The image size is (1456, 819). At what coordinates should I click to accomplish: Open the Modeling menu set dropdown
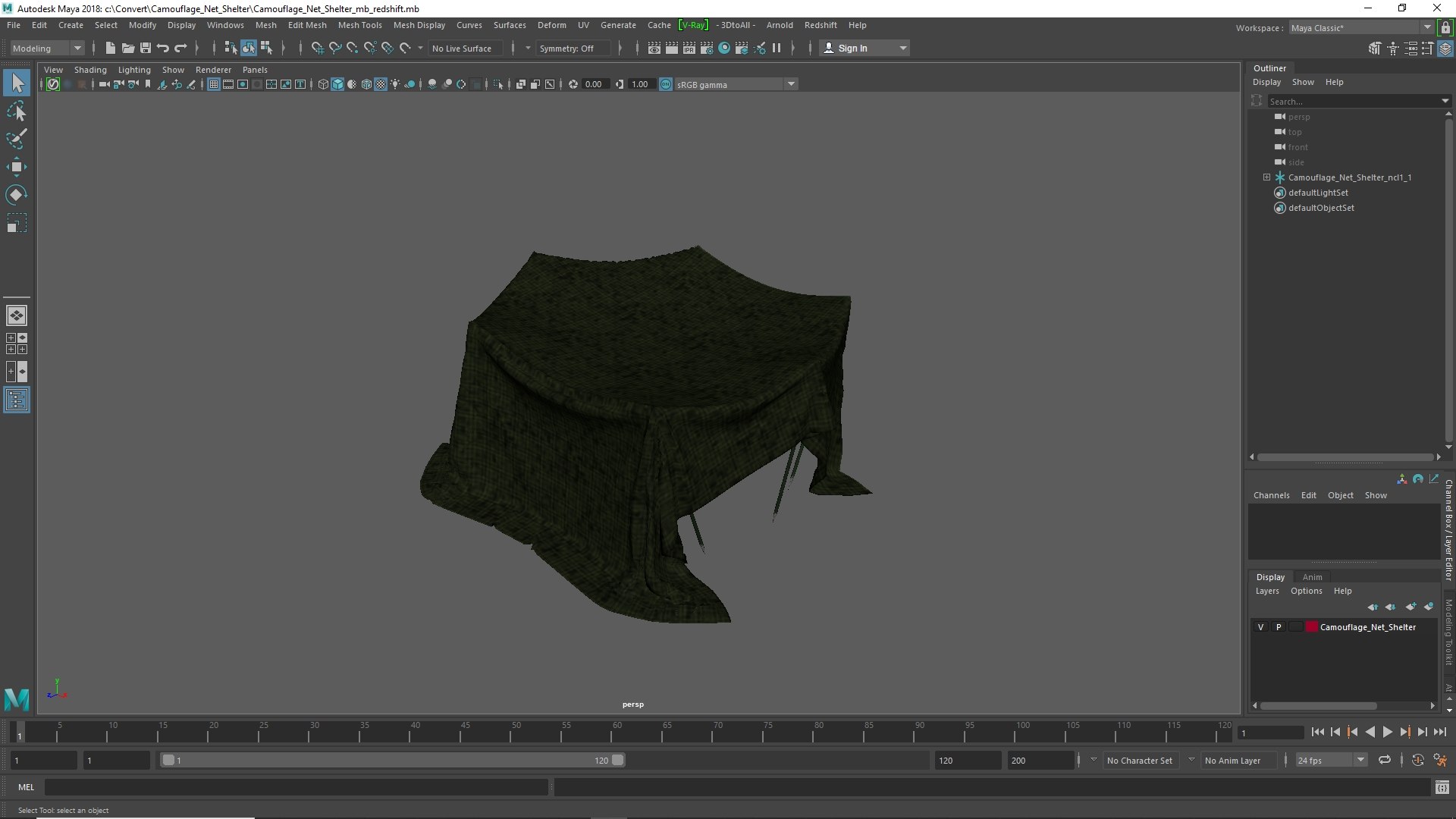(x=47, y=48)
